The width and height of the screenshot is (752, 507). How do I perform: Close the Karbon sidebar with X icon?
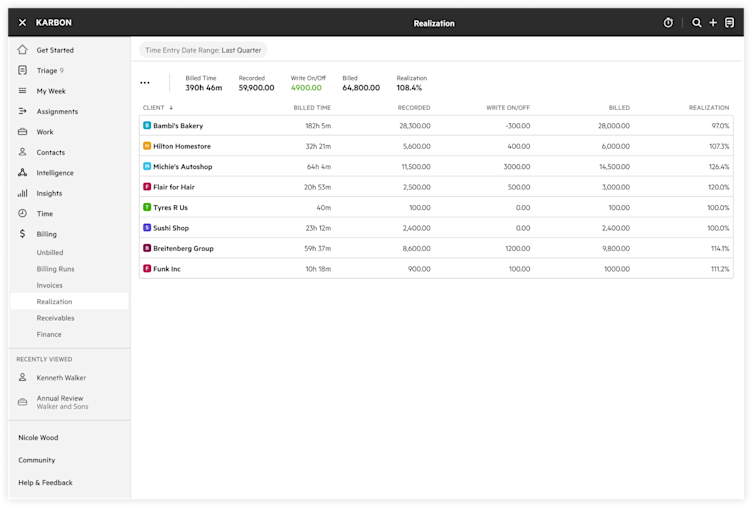[22, 23]
